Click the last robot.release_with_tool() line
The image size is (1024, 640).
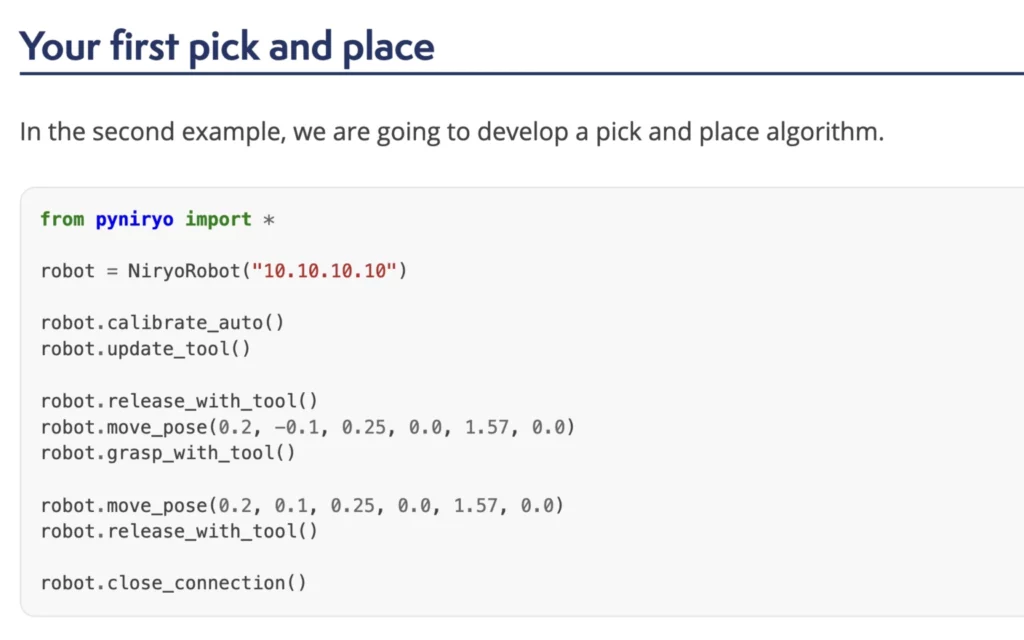point(179,531)
